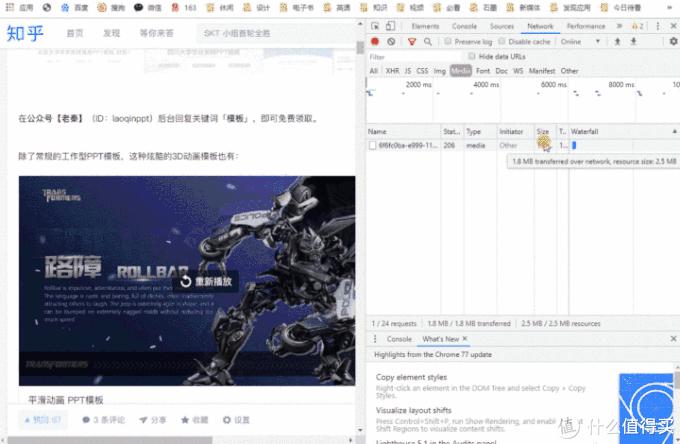This screenshot has height=444, width=680.
Task: Clear the network log with the clear icon
Action: tap(391, 42)
